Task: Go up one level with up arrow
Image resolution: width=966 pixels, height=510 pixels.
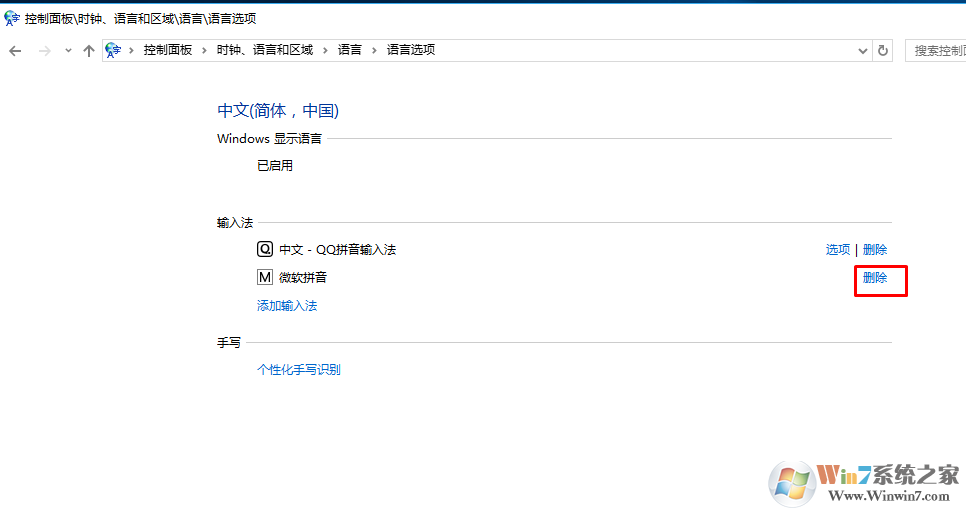Action: [x=89, y=51]
